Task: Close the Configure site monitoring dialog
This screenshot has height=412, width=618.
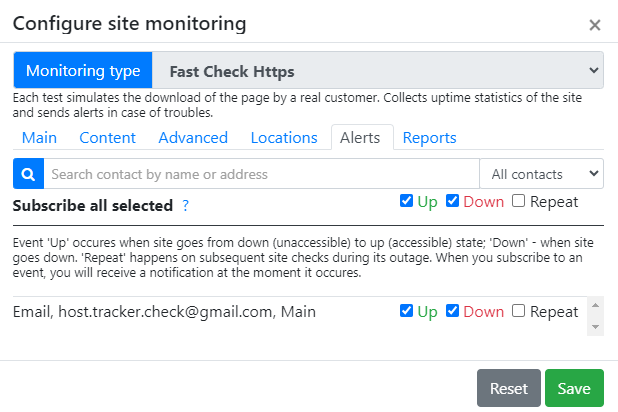Action: [x=595, y=25]
